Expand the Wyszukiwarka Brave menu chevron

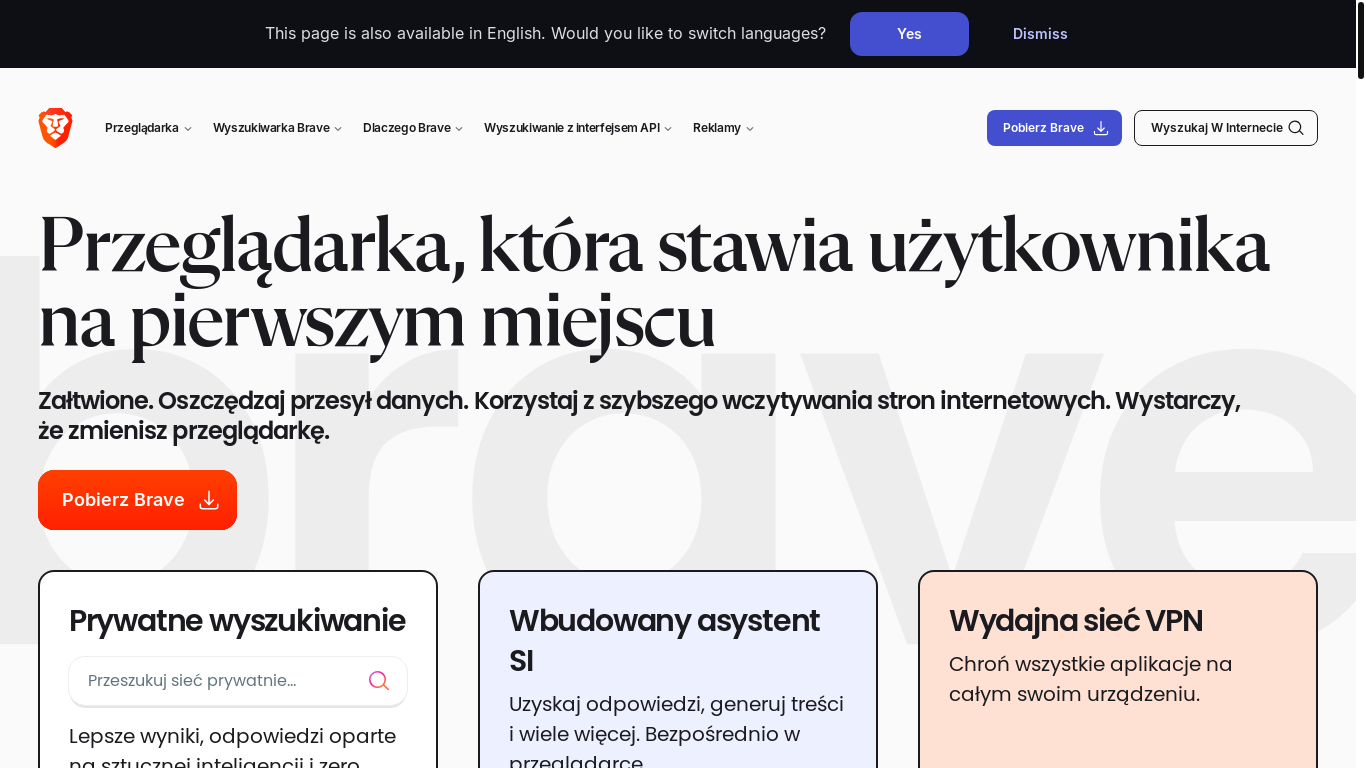(x=338, y=129)
